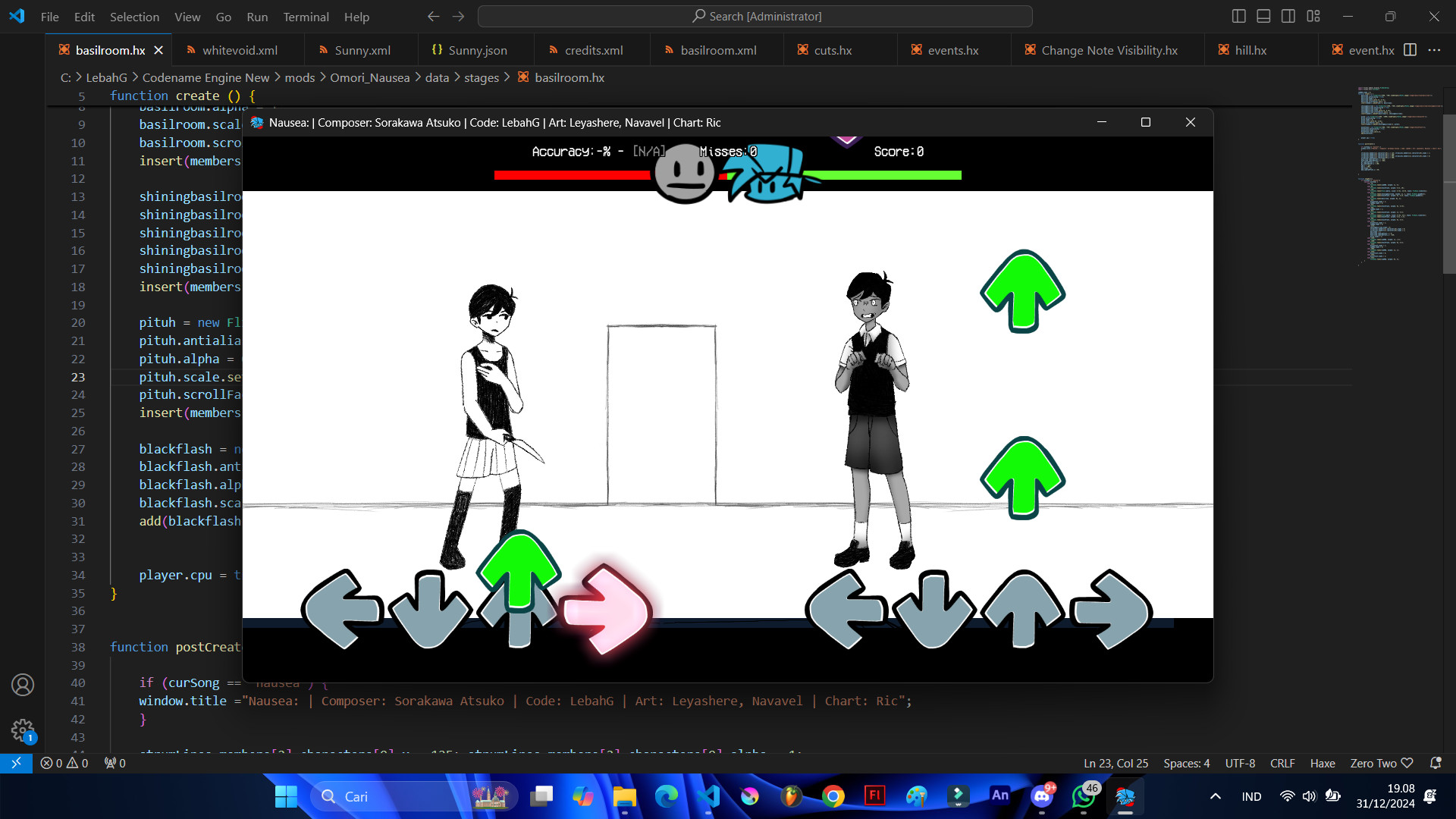The height and width of the screenshot is (819, 1456).
Task: Expand the Codename Engine New breadcrumb
Action: point(206,77)
